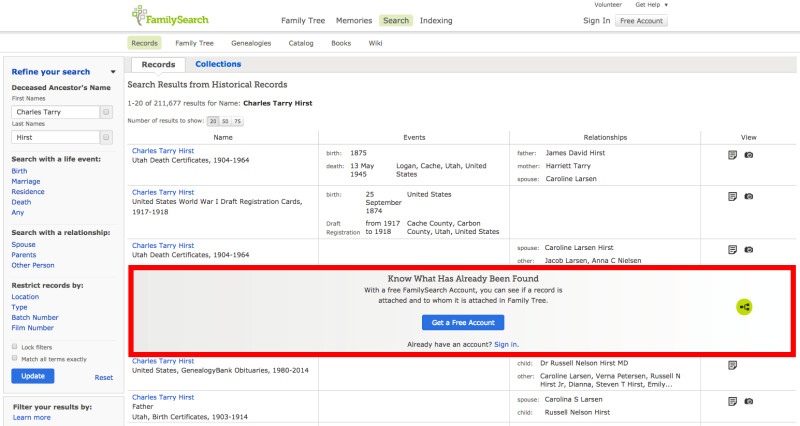Screen dimensions: 800x426
Task: Add a Residence life event filter
Action: pos(28,191)
